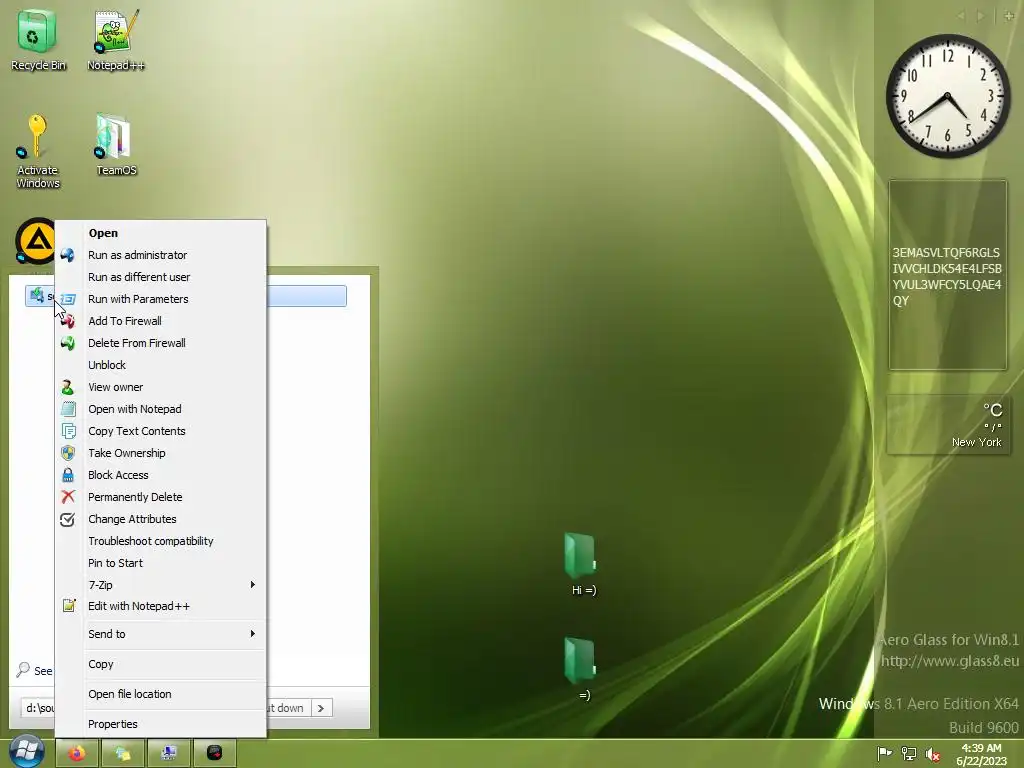Click Unblock in the context menu
This screenshot has height=768, width=1024.
point(161,365)
